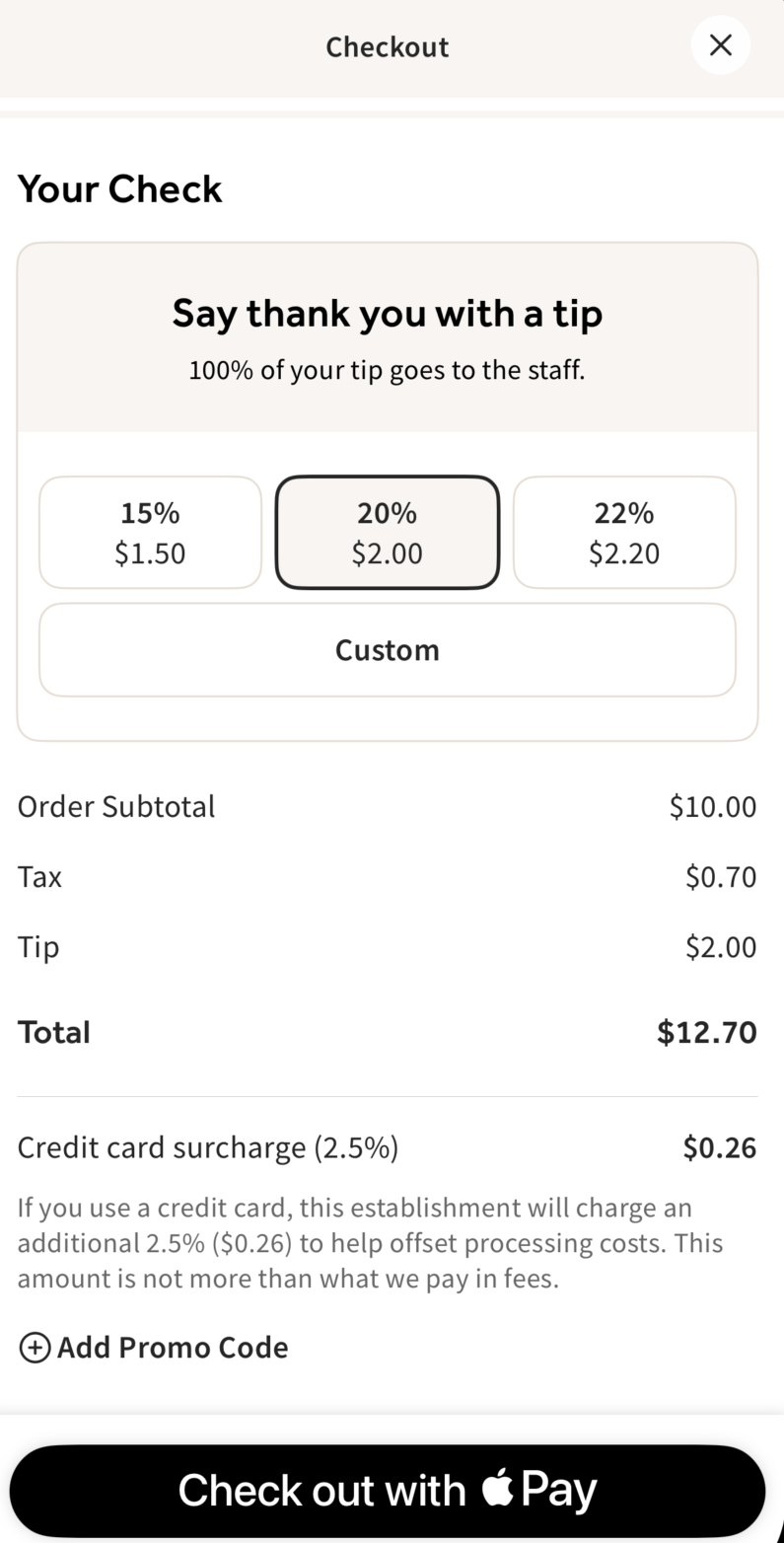Select the 15% tip option

[150, 533]
